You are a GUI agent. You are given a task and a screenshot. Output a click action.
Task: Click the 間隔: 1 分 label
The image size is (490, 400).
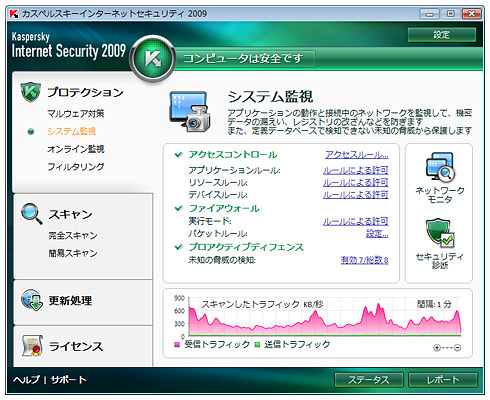click(x=434, y=304)
